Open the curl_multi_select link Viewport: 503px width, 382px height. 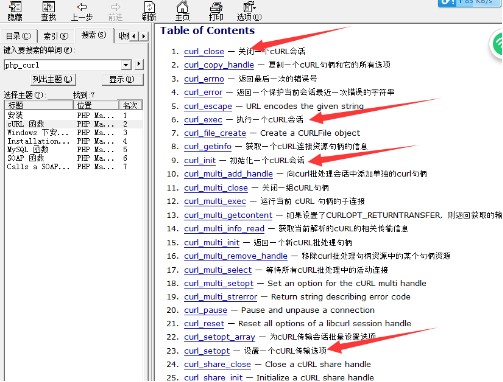[x=218, y=270]
